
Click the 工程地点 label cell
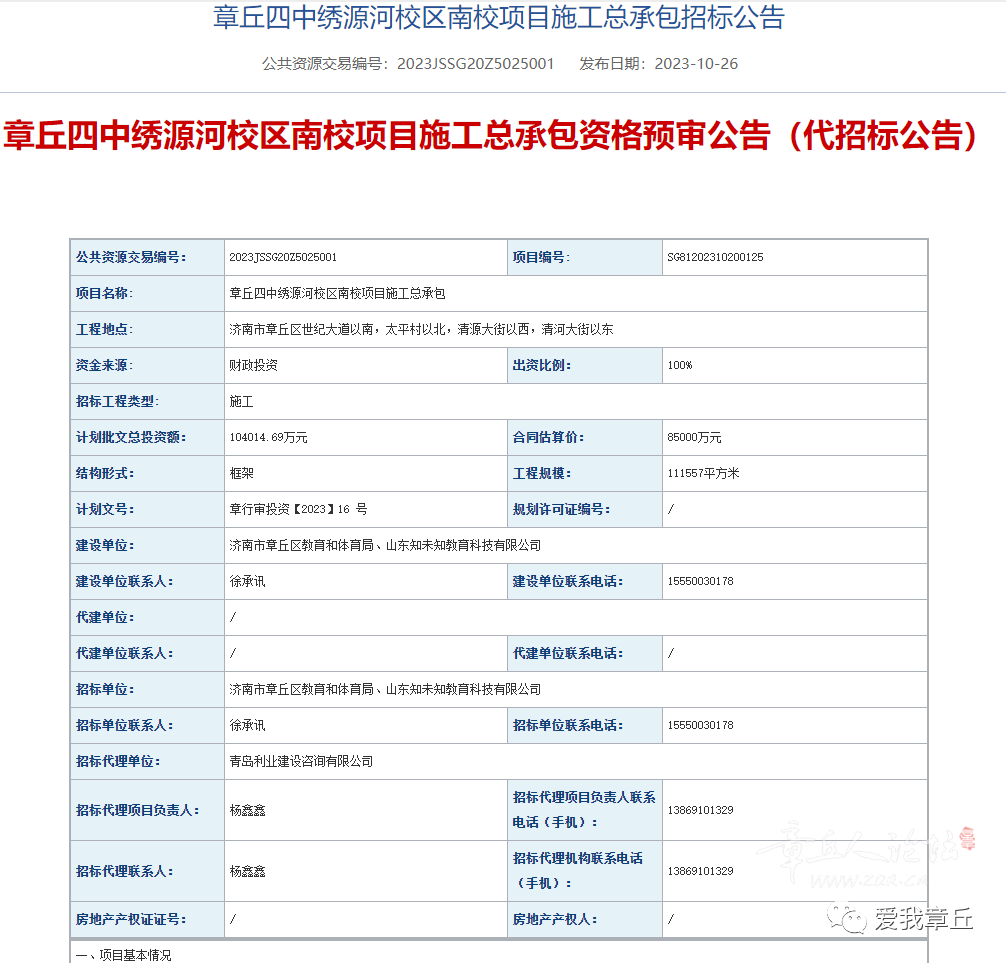[148, 329]
